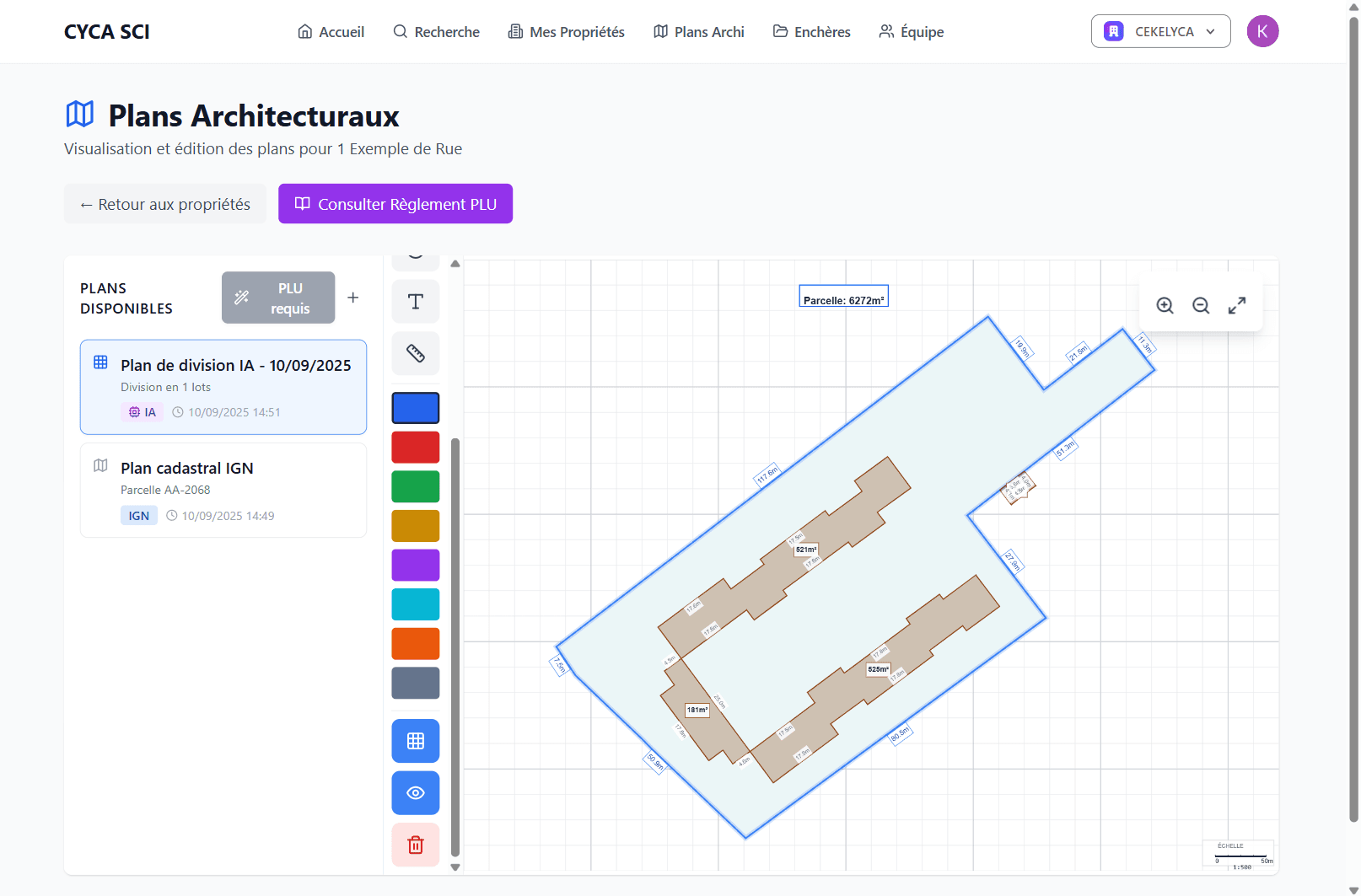
Task: Open the CEKELYCA organization dropdown
Action: [x=1160, y=31]
